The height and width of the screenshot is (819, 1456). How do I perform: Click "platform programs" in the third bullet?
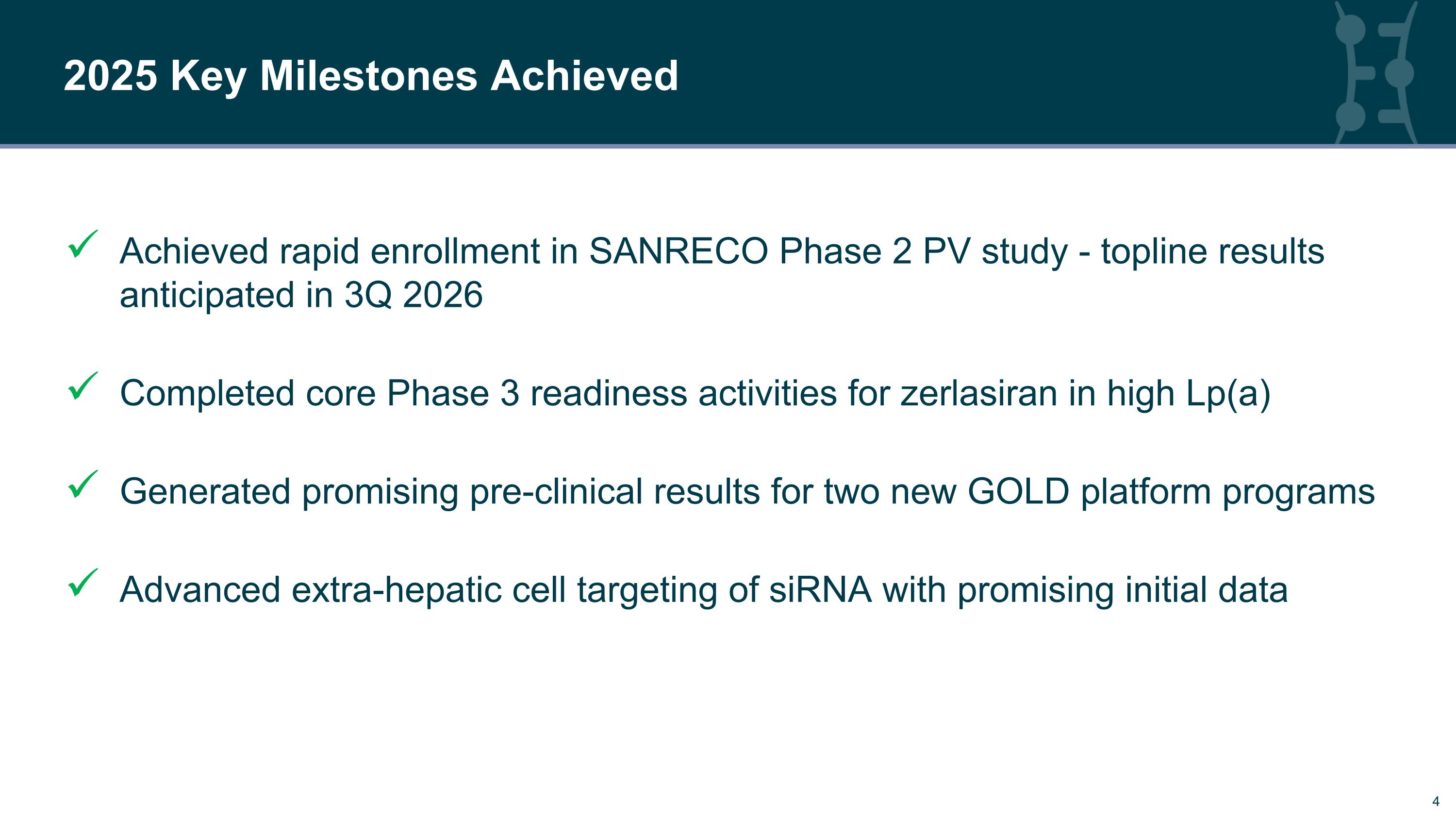coord(1228,492)
